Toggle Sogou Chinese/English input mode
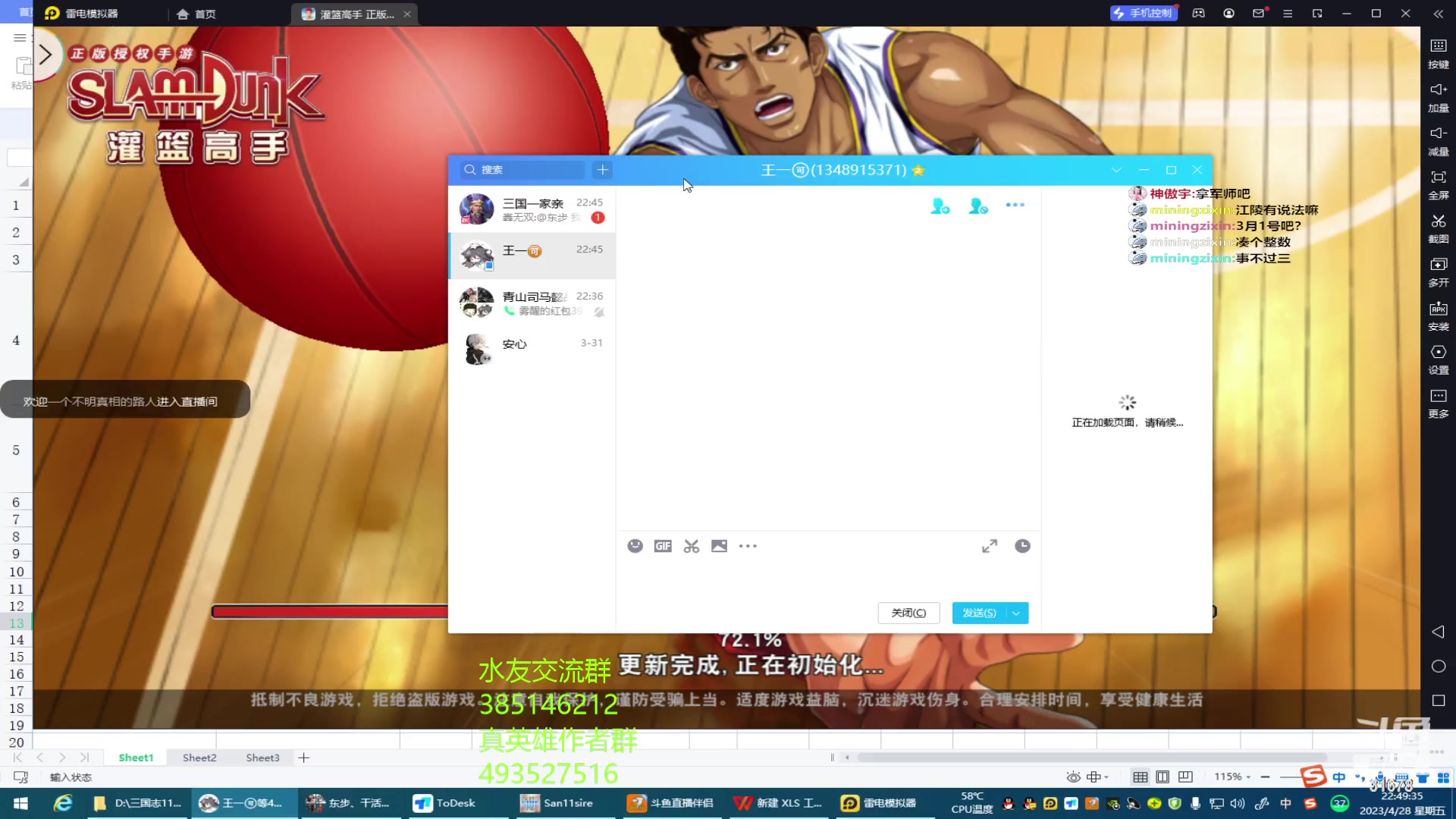Viewport: 1456px width, 819px height. (1338, 777)
